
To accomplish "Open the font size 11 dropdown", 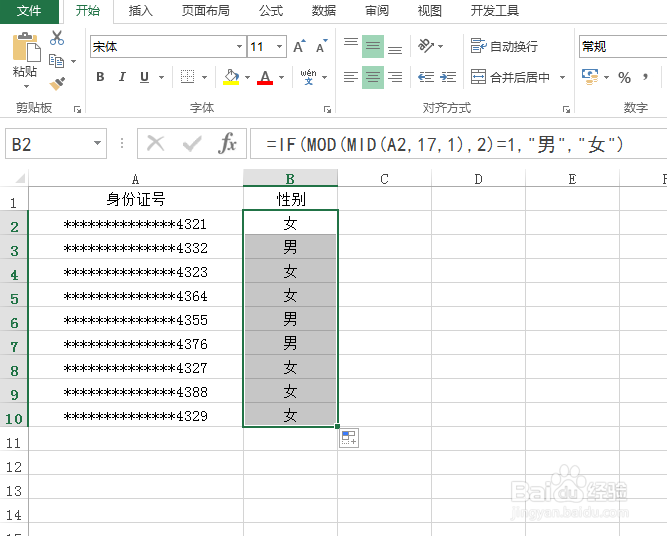I will (x=279, y=46).
